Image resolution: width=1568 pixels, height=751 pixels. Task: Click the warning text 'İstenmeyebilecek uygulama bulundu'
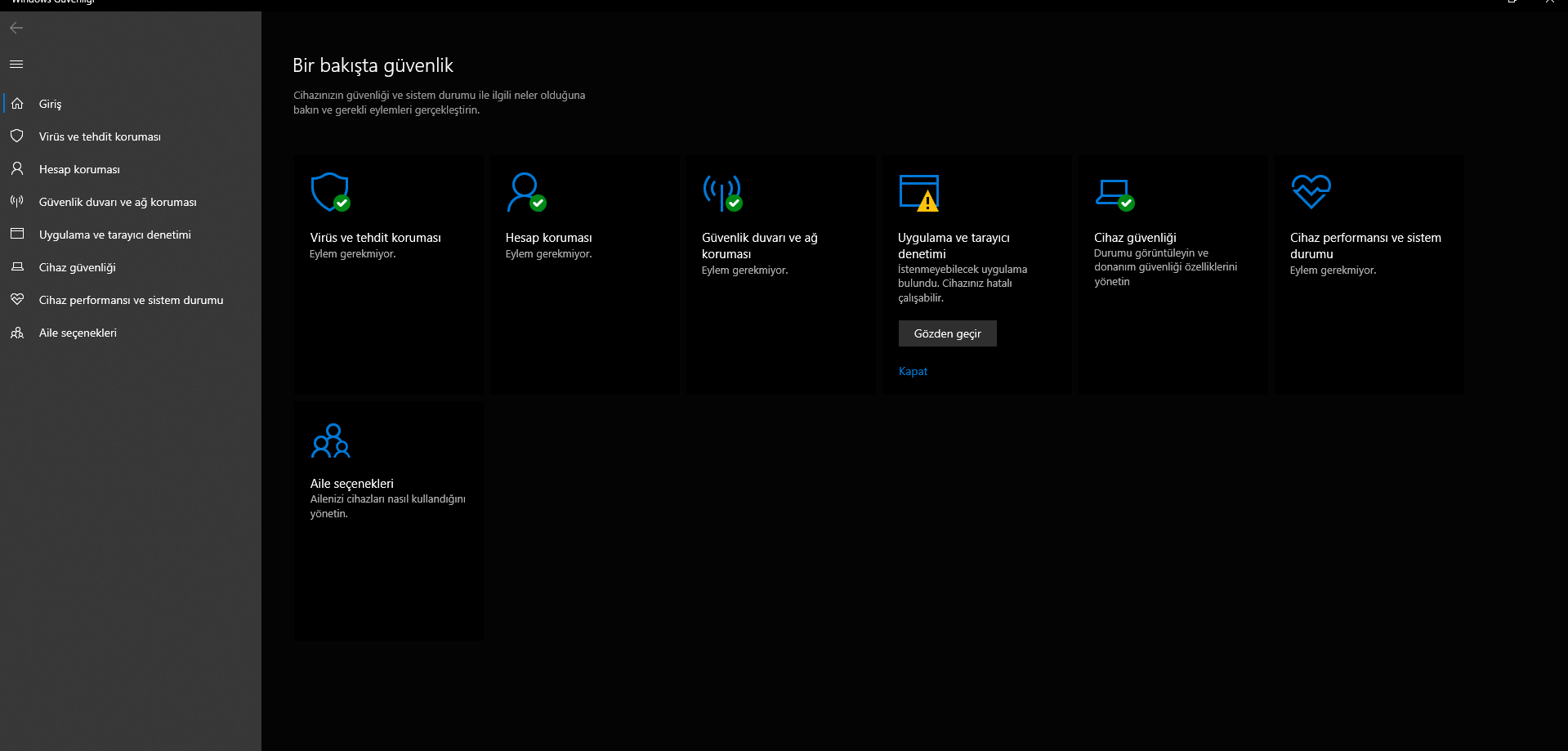pyautogui.click(x=963, y=284)
